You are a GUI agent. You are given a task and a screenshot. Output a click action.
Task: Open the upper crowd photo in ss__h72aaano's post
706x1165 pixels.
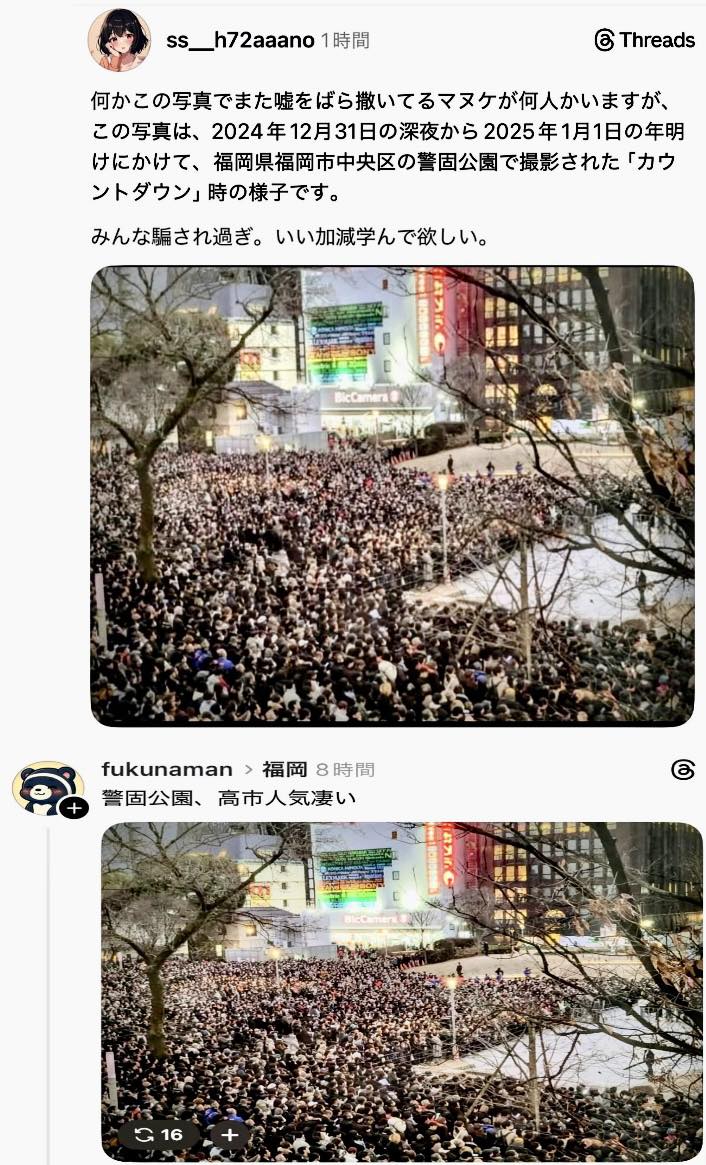tap(392, 496)
